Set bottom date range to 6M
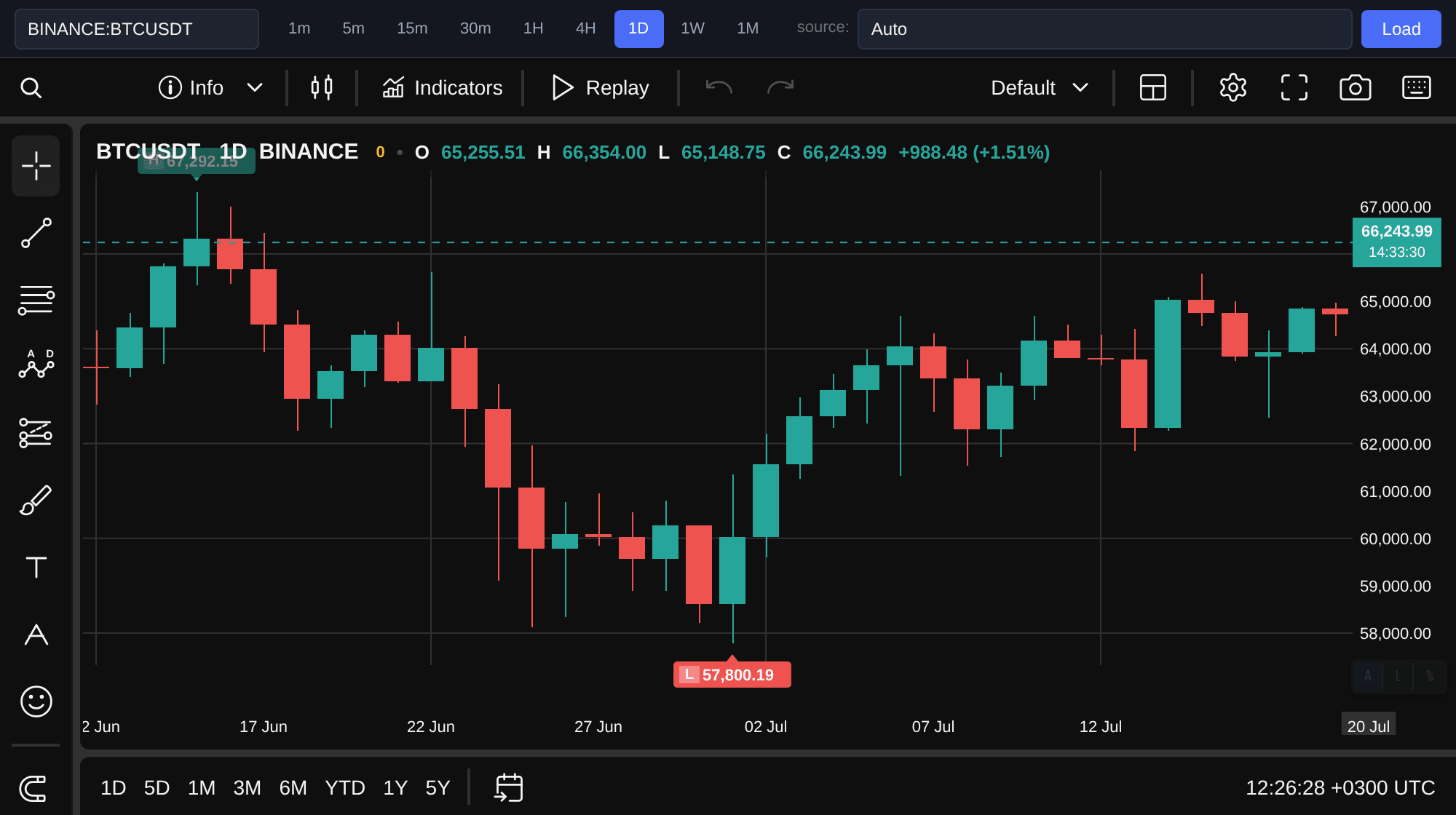 tap(293, 788)
